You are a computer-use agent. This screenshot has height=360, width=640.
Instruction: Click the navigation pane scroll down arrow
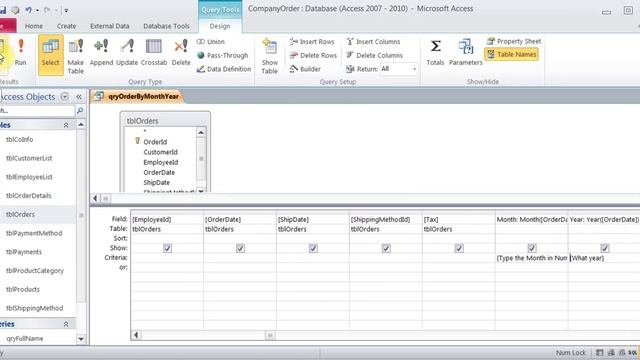pyautogui.click(x=81, y=338)
